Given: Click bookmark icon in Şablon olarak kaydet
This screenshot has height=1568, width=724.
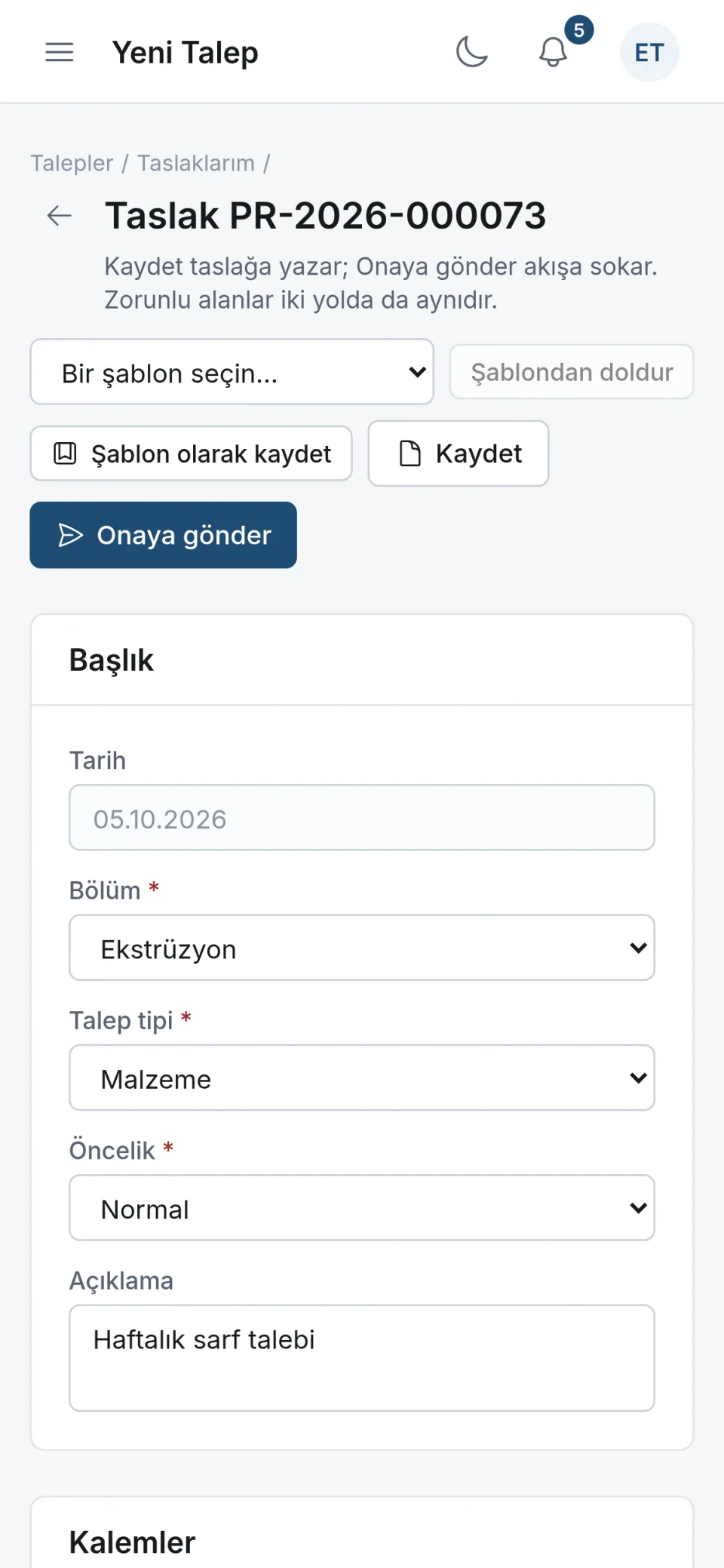Looking at the screenshot, I should pos(65,453).
